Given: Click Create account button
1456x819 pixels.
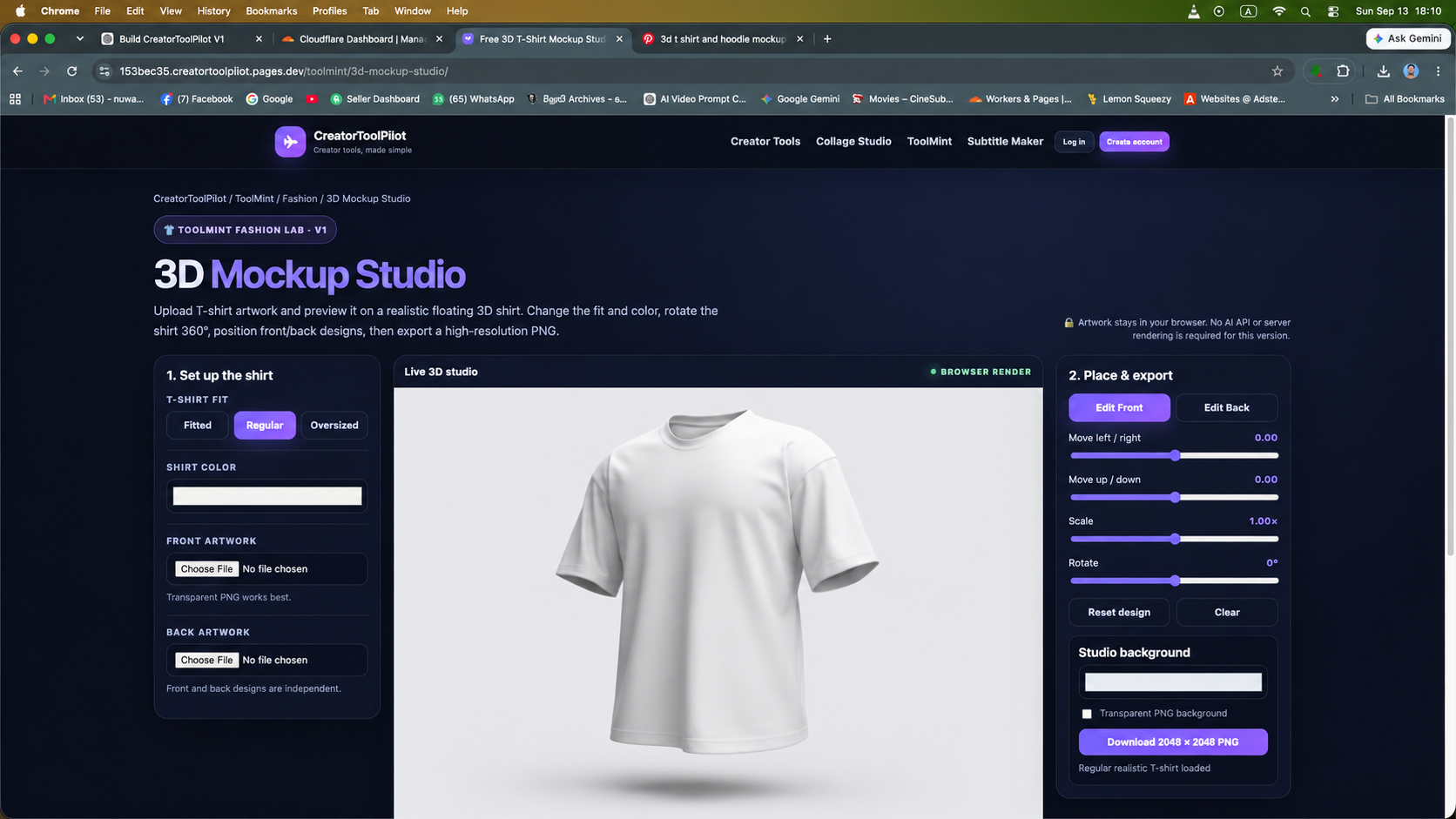Looking at the screenshot, I should (x=1134, y=142).
